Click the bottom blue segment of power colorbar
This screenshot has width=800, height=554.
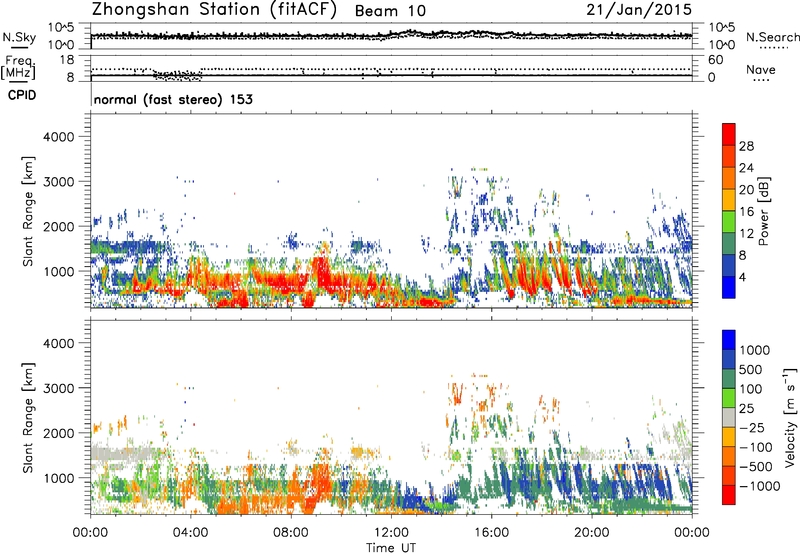pyautogui.click(x=729, y=287)
